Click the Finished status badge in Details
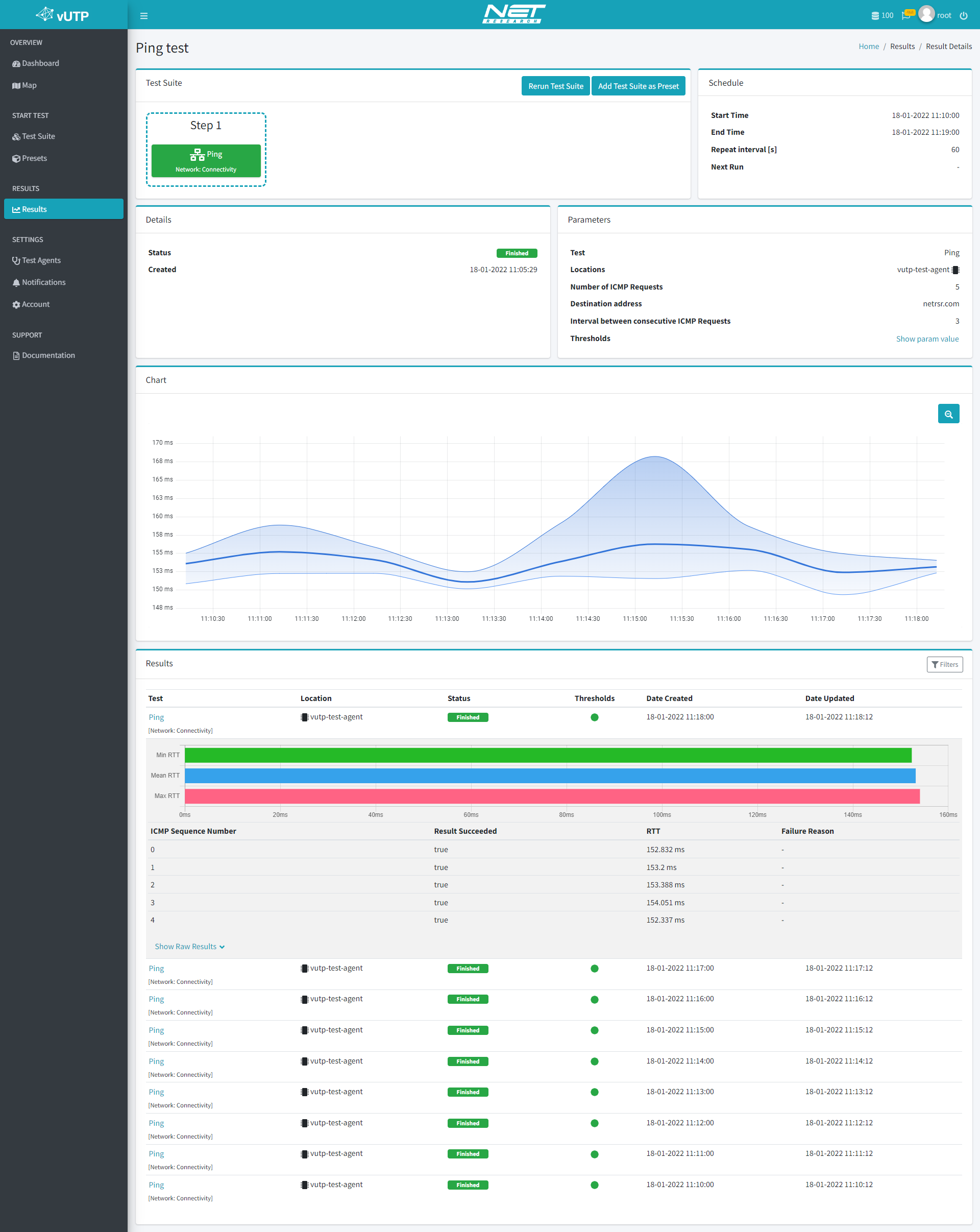Screen dimensions: 980x1232 coord(516,253)
